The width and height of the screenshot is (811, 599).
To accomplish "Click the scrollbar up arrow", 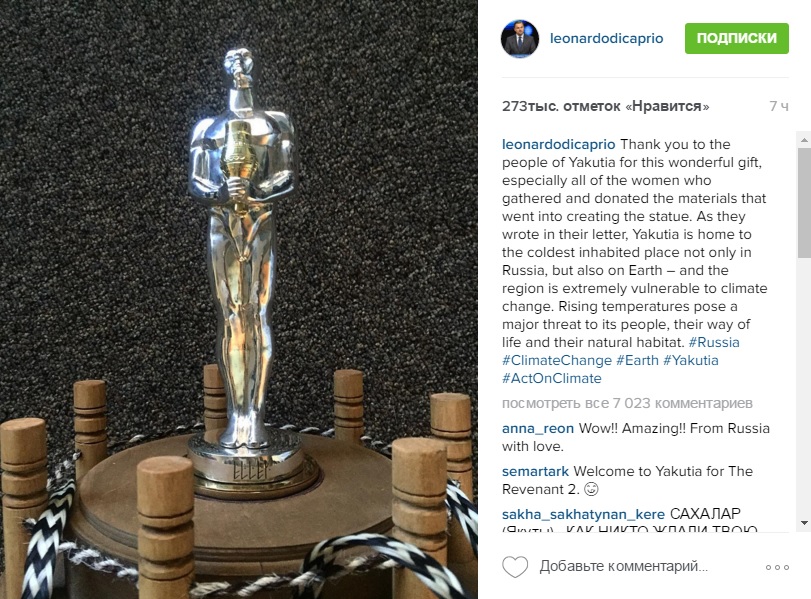I will tap(804, 140).
